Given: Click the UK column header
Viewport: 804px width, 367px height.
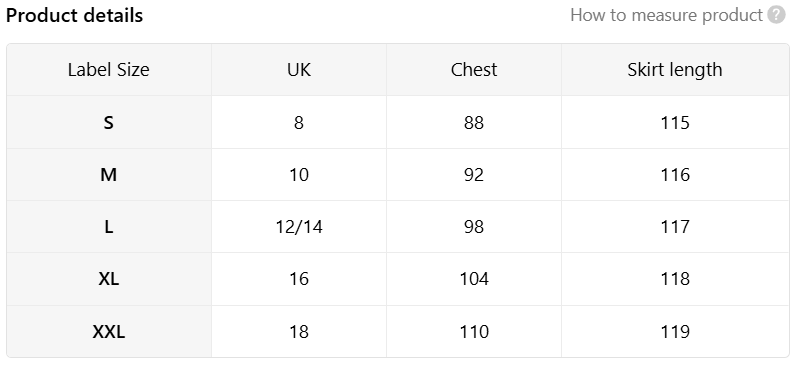Looking at the screenshot, I should (299, 70).
